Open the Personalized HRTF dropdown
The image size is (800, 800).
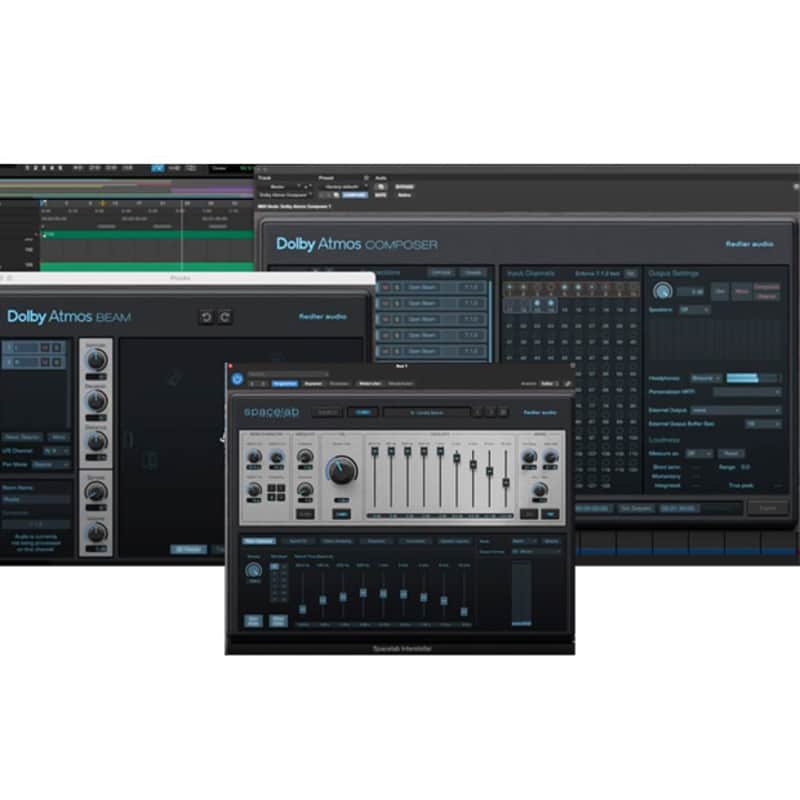pyautogui.click(x=747, y=392)
